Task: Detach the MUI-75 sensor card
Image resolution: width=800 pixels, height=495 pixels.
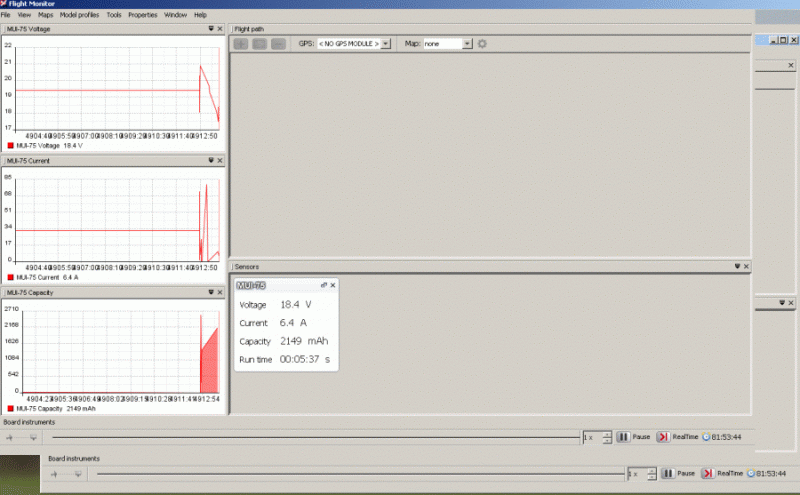Action: [323, 285]
